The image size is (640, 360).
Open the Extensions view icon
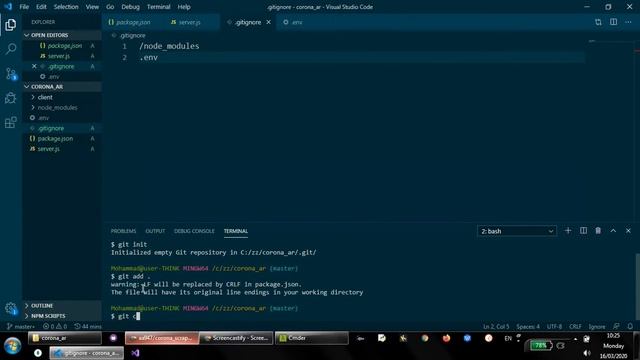(11, 122)
